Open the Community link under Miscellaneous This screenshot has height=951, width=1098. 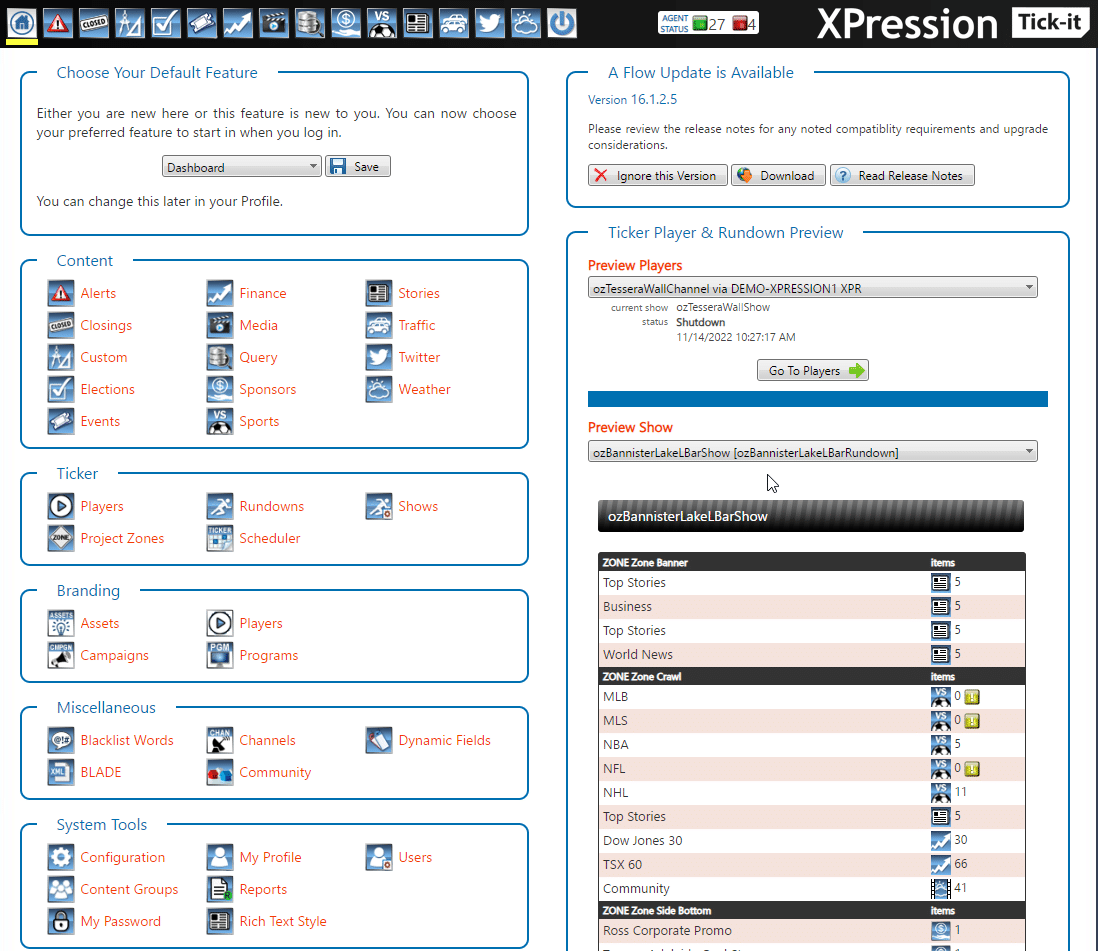(275, 772)
